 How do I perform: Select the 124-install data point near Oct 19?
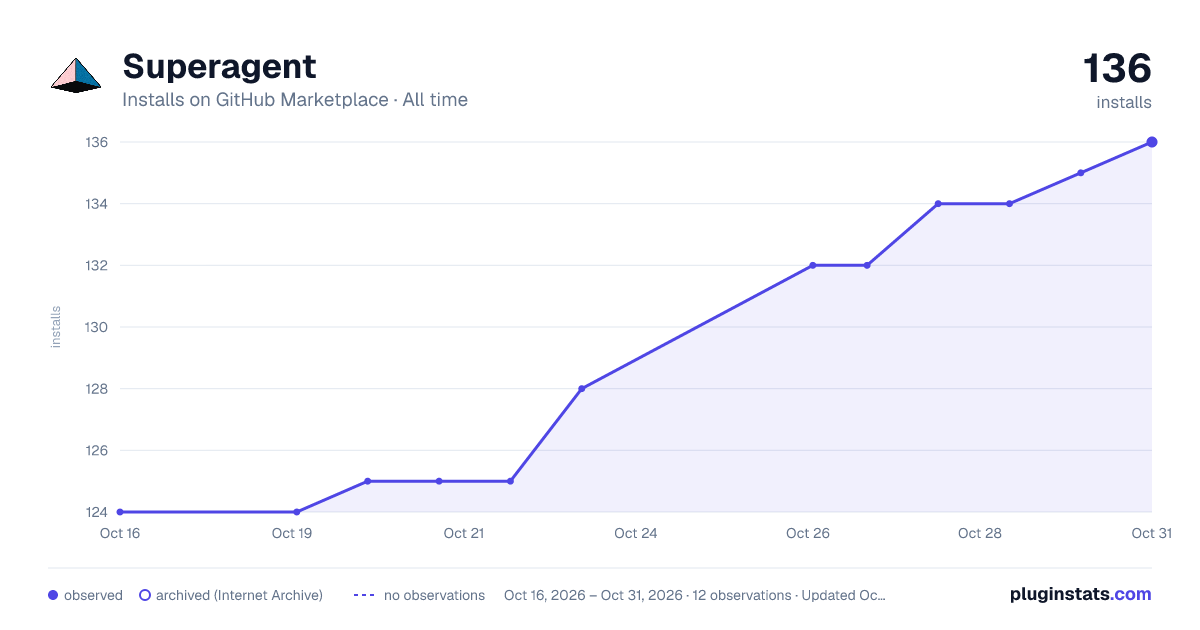(x=297, y=512)
